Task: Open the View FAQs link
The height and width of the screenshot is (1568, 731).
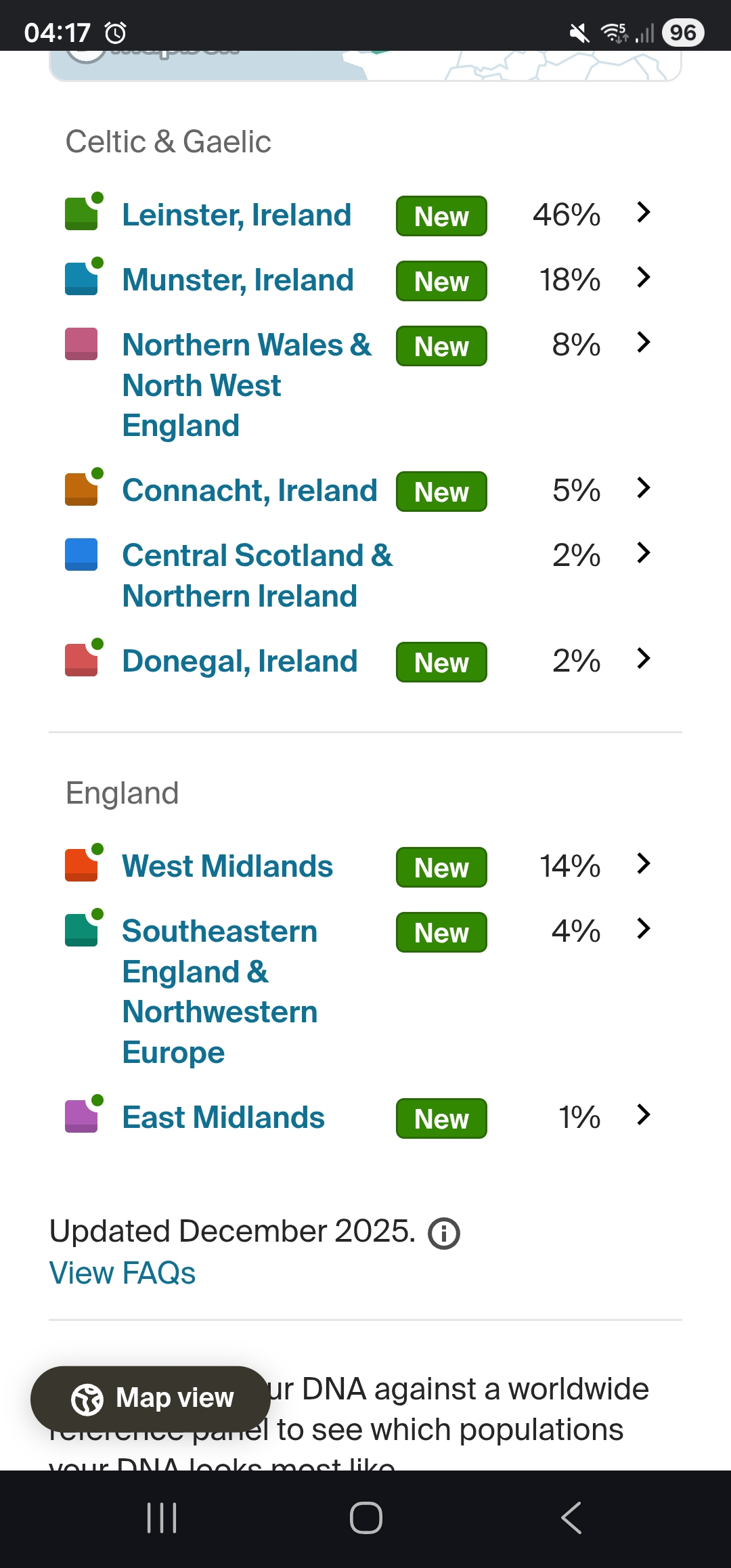Action: (x=123, y=1273)
